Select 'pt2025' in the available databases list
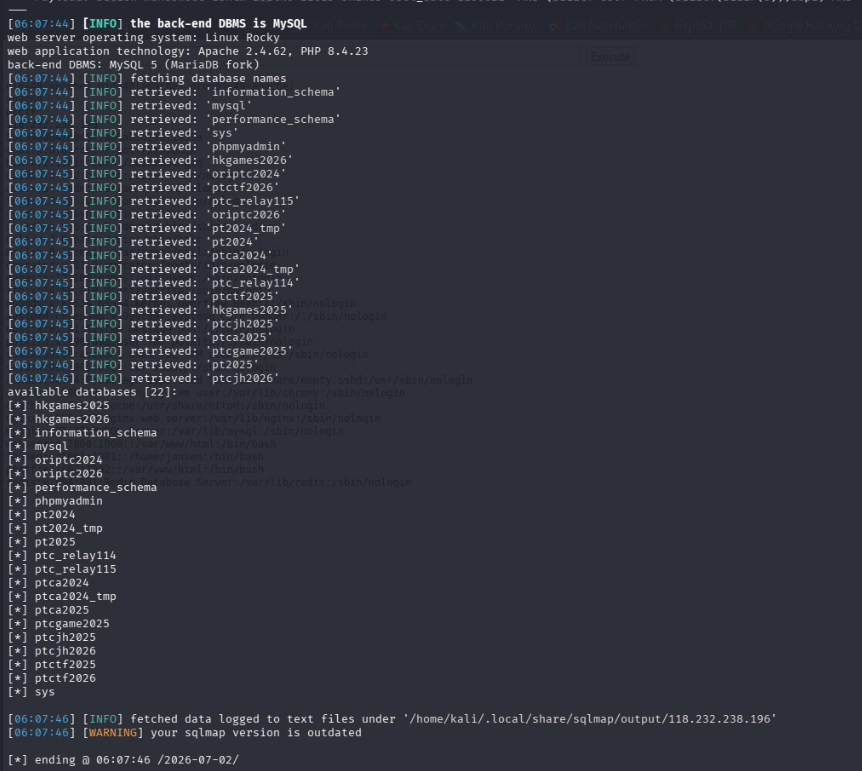This screenshot has height=771, width=862. (55, 542)
